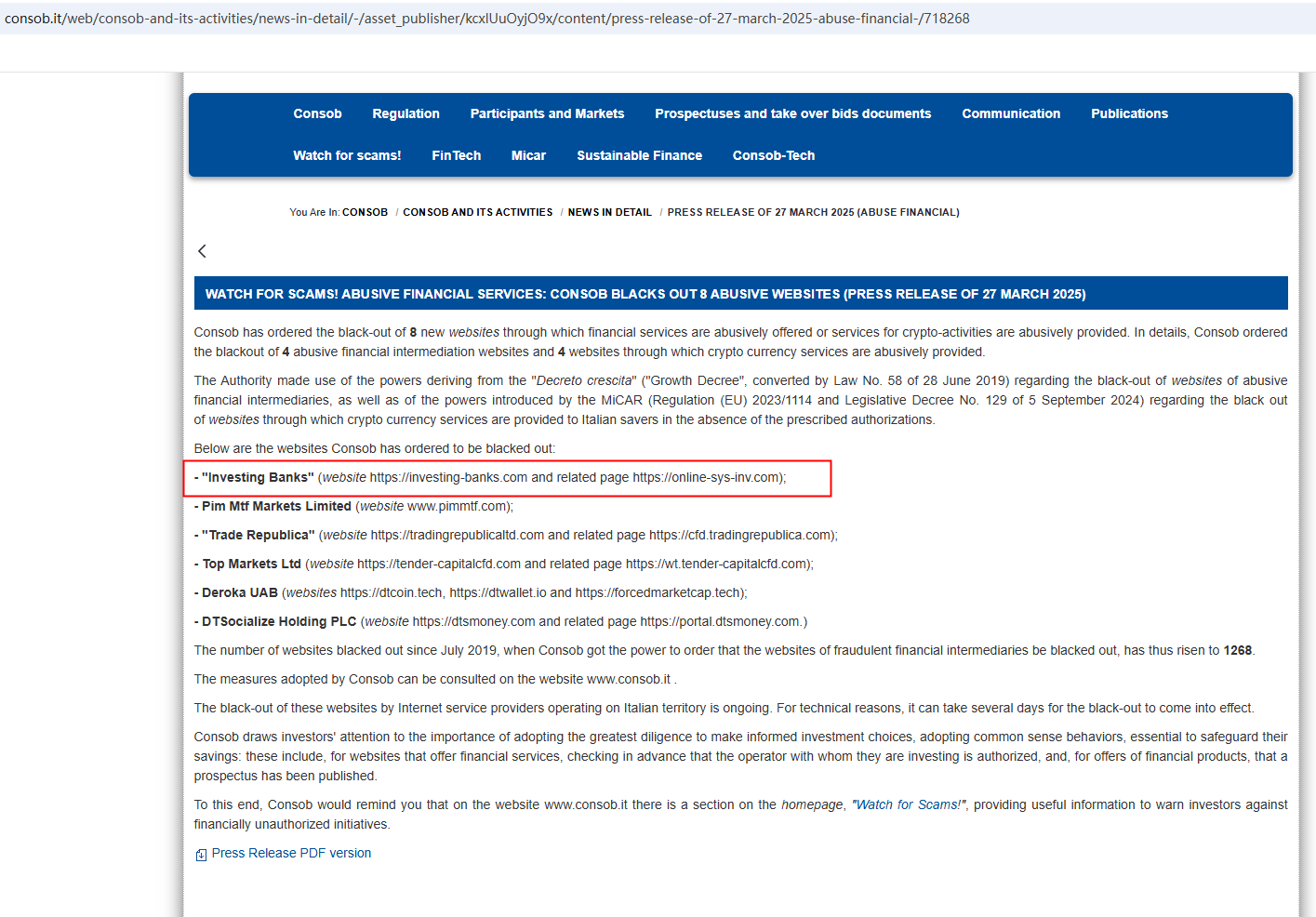Screen dimensions: 1316x917
Task: Click the www.pimmtf.com URL text
Action: (457, 506)
